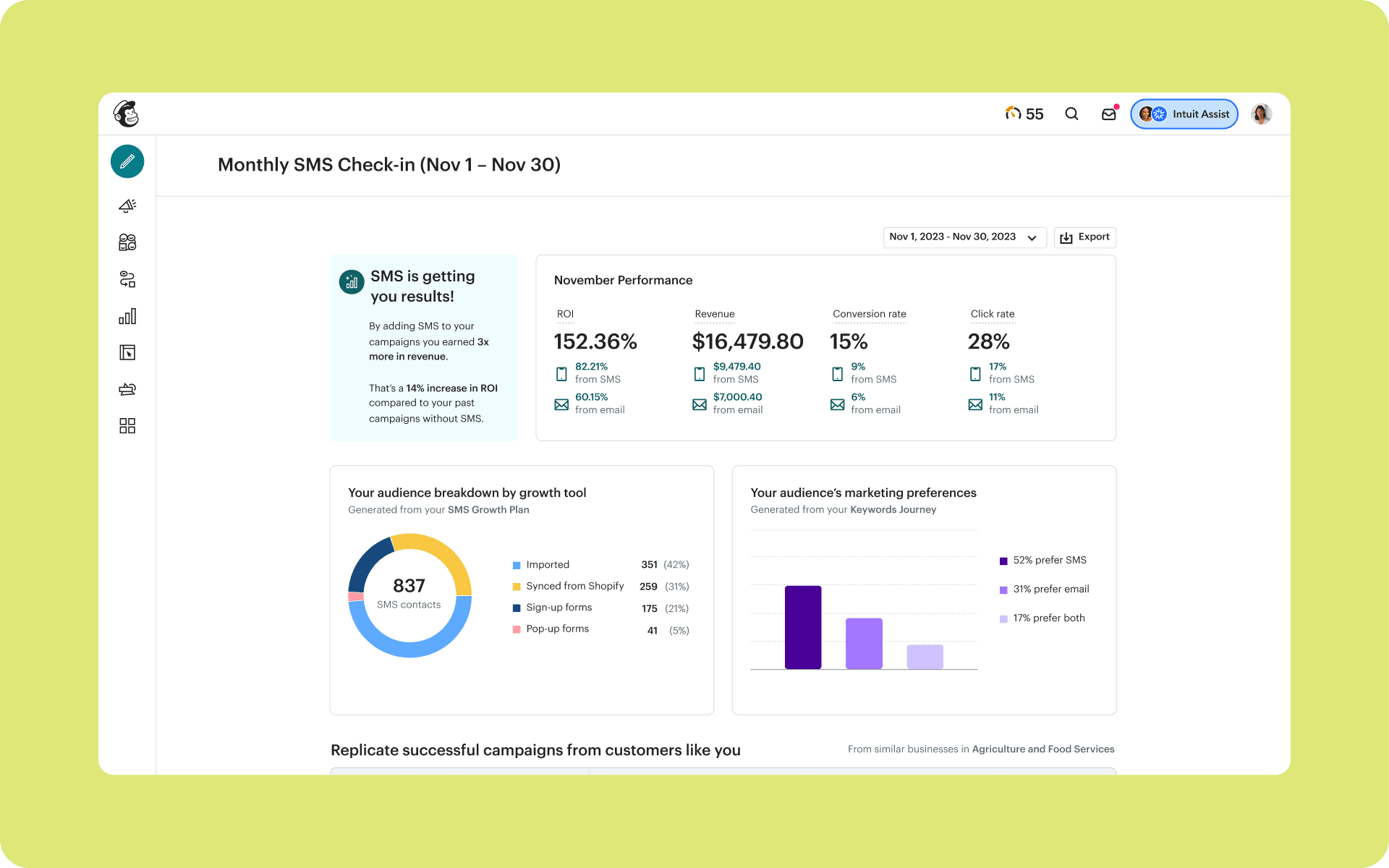Open the inbox mail notification icon
Viewport: 1389px width, 868px height.
pyautogui.click(x=1108, y=114)
